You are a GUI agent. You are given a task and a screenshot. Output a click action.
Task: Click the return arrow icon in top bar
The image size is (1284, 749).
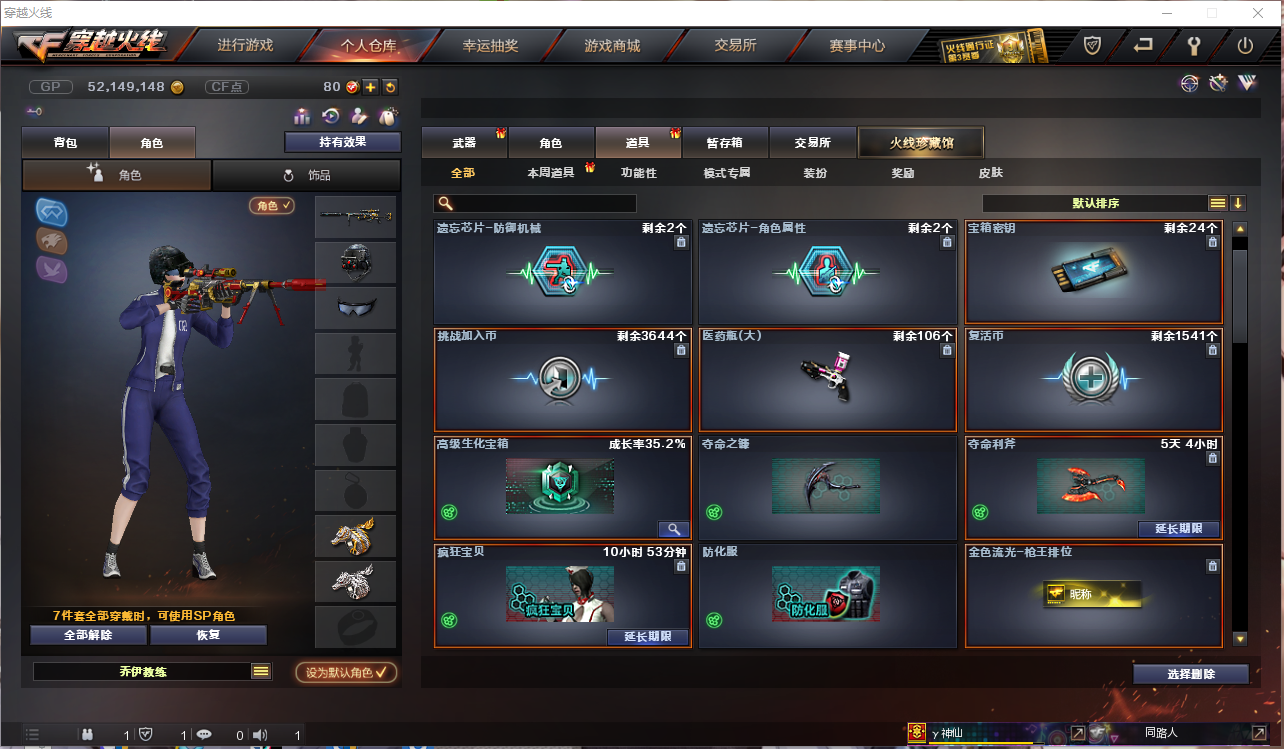pos(1143,45)
